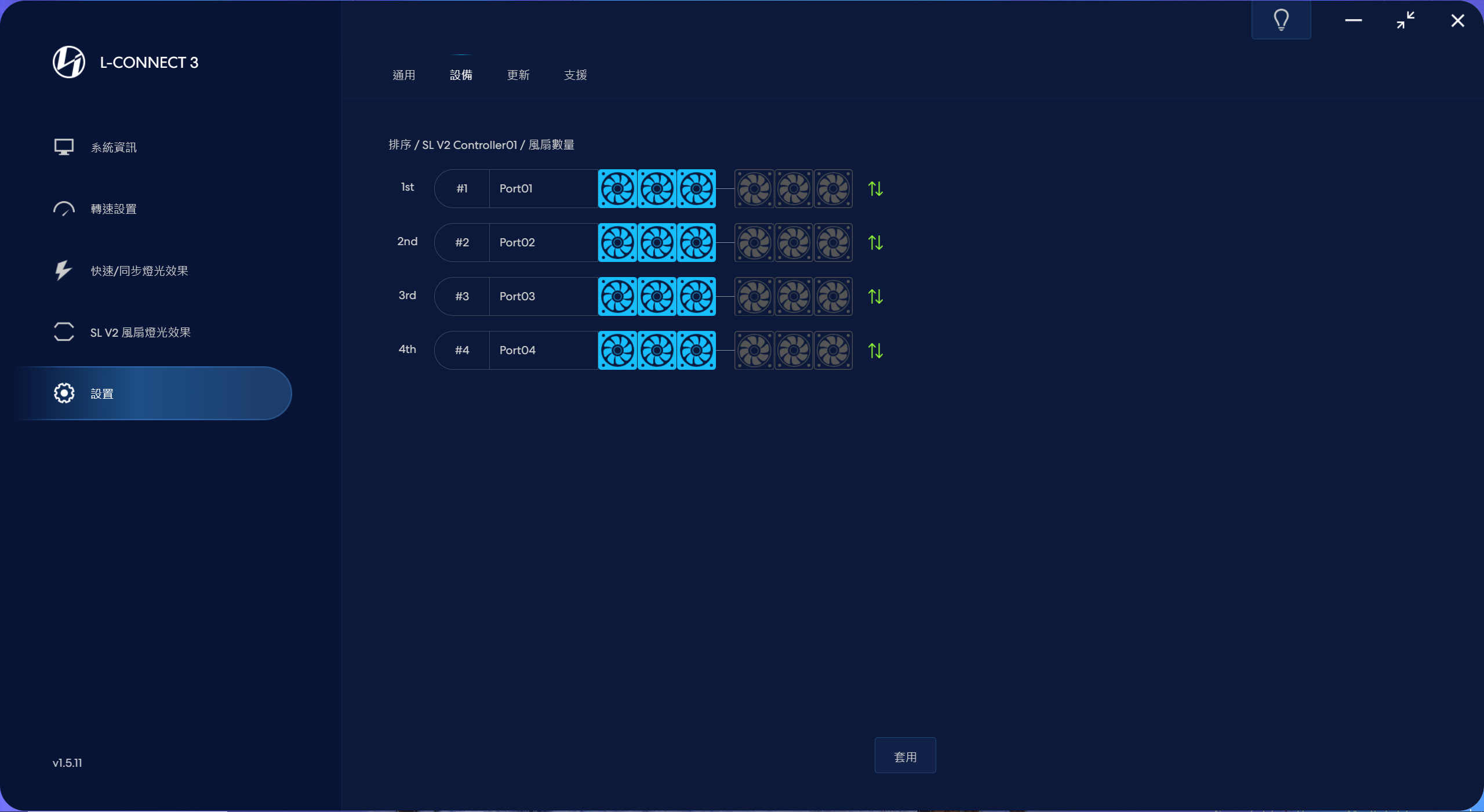1484x812 pixels.
Task: Select first blue fan in Port04 row
Action: (x=617, y=351)
